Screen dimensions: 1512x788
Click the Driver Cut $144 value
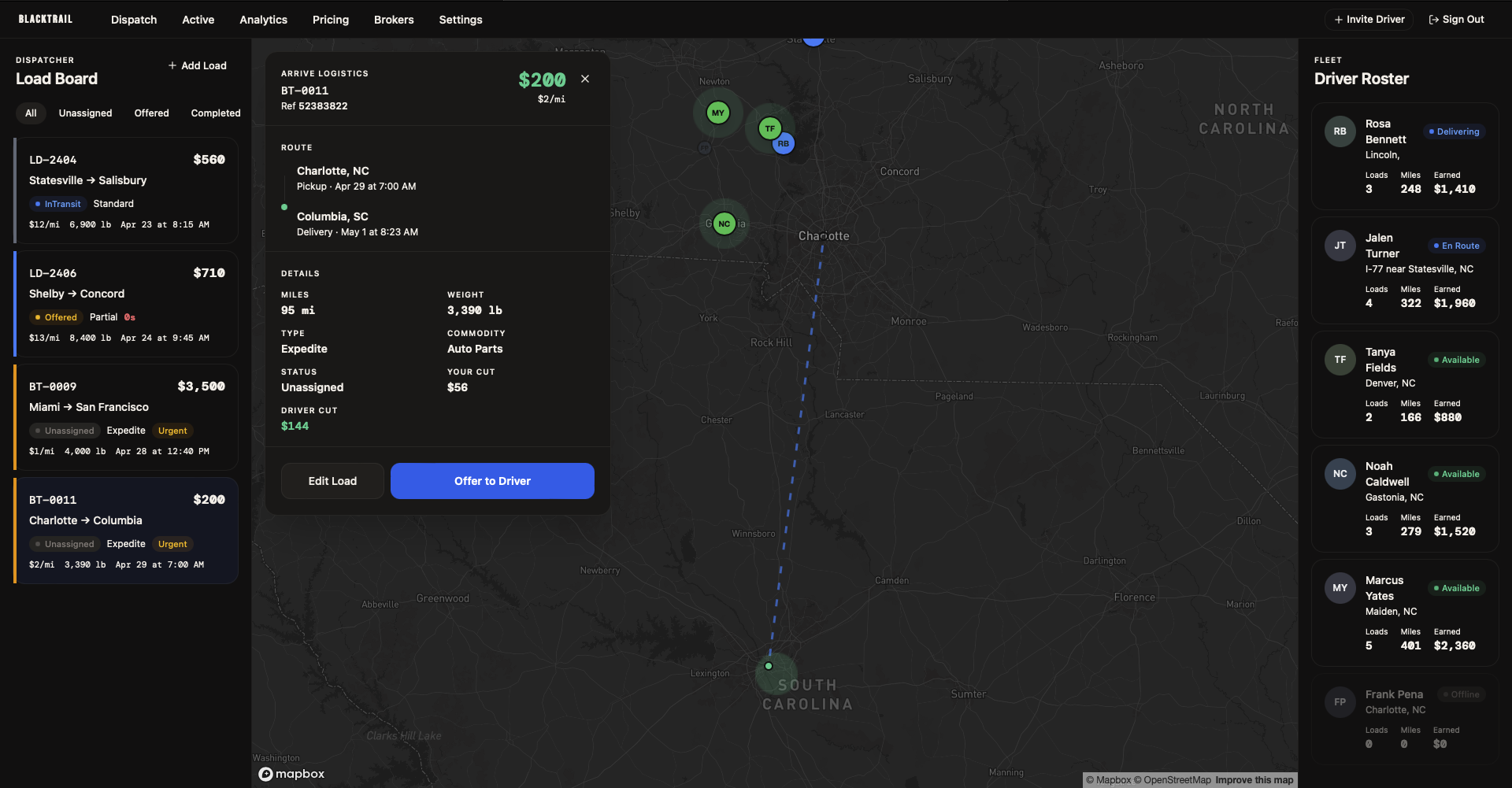point(295,426)
